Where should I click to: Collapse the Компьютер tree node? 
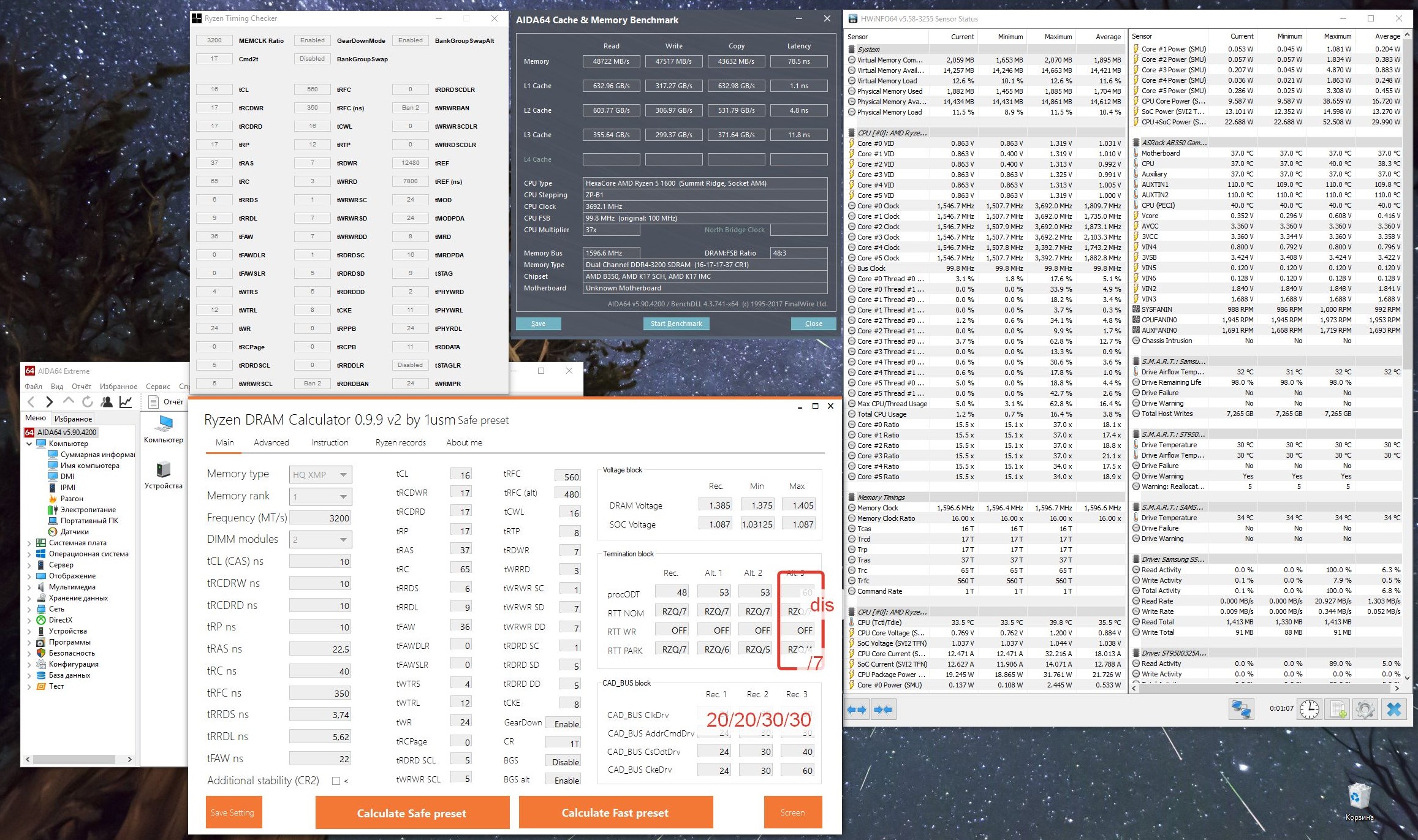(x=29, y=444)
